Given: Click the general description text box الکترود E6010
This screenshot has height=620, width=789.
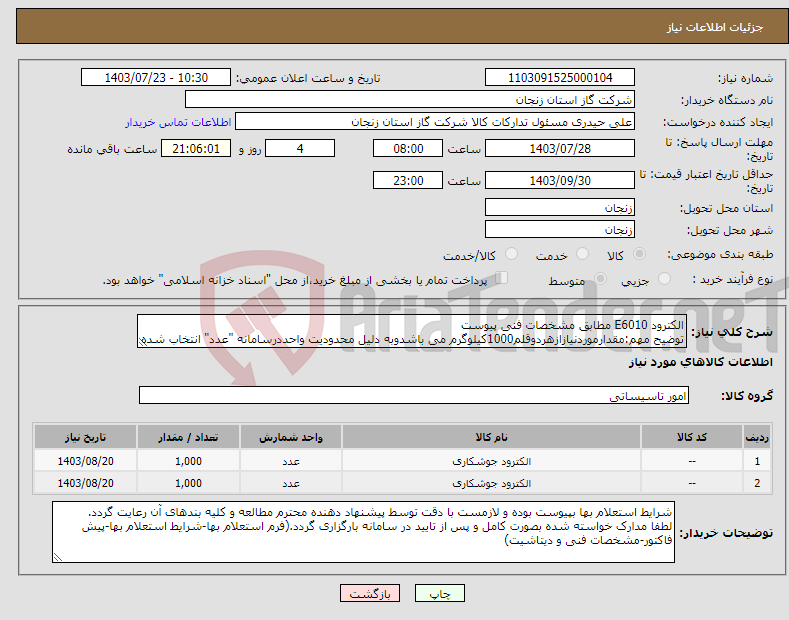Looking at the screenshot, I should (x=412, y=332).
